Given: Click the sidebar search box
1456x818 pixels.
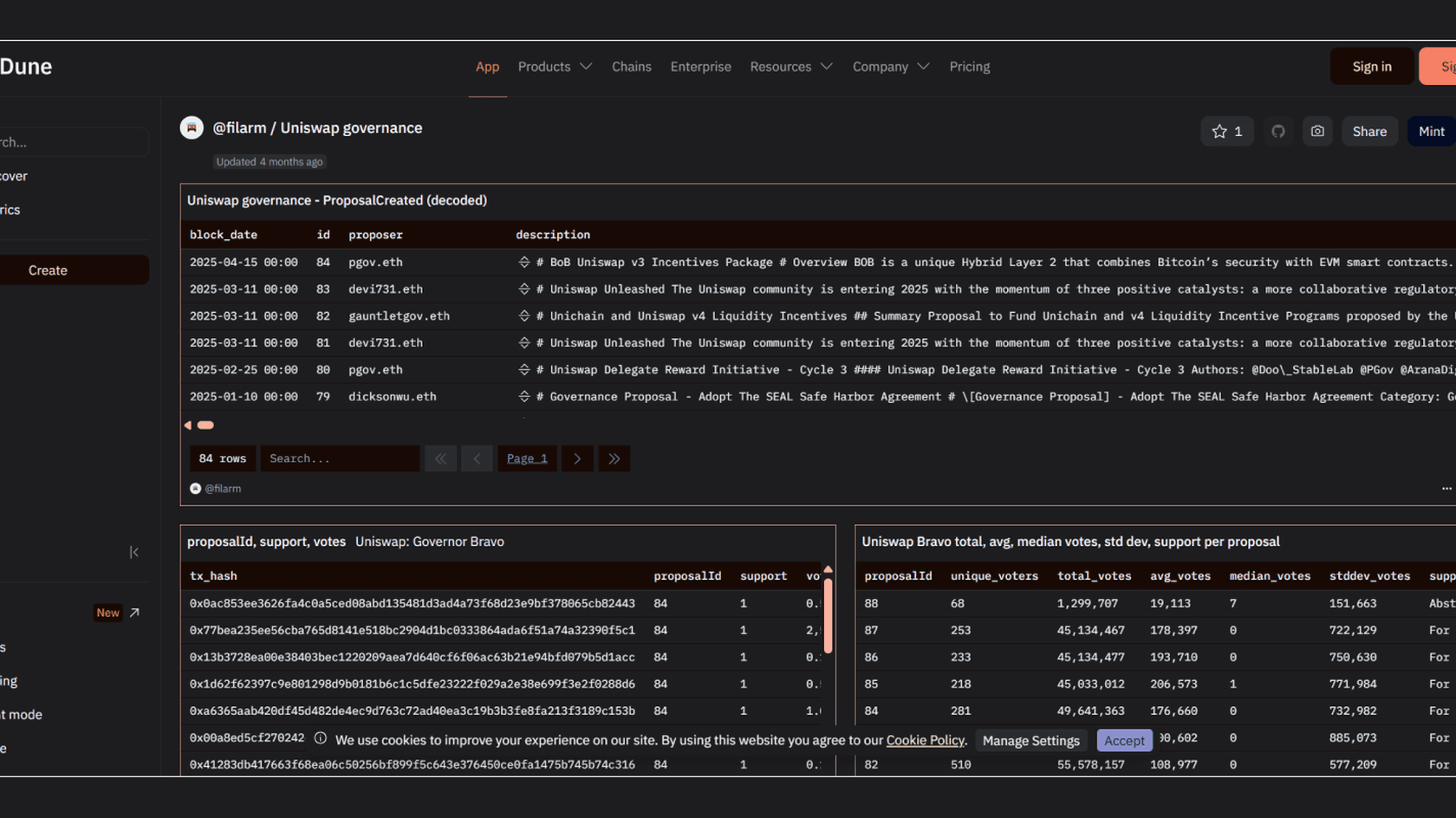Looking at the screenshot, I should (x=74, y=142).
